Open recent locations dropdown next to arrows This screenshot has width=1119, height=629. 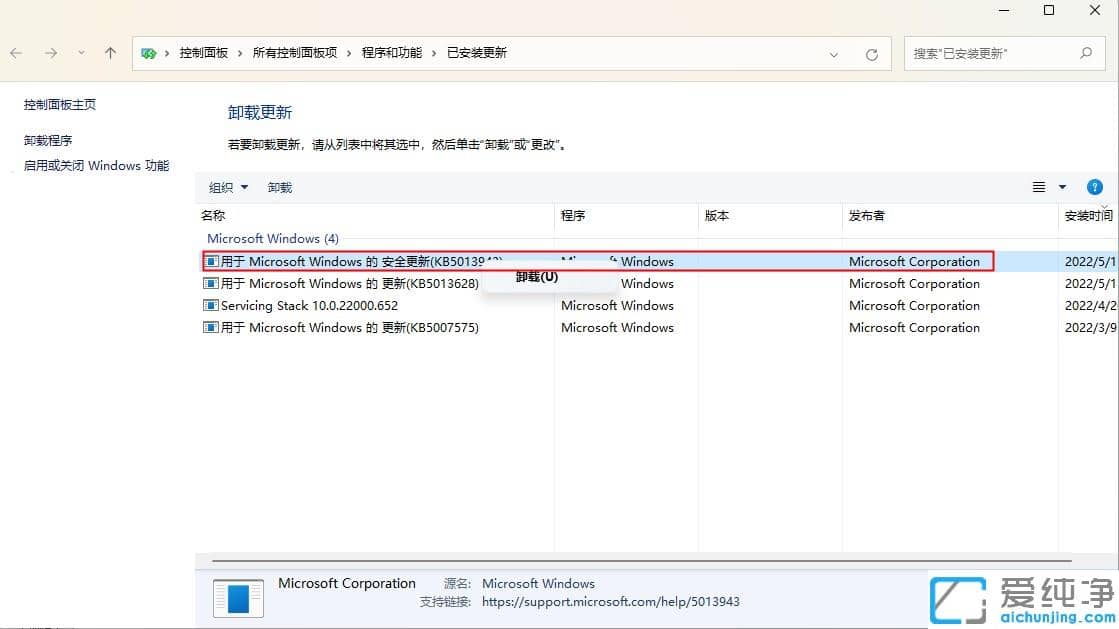coord(80,52)
